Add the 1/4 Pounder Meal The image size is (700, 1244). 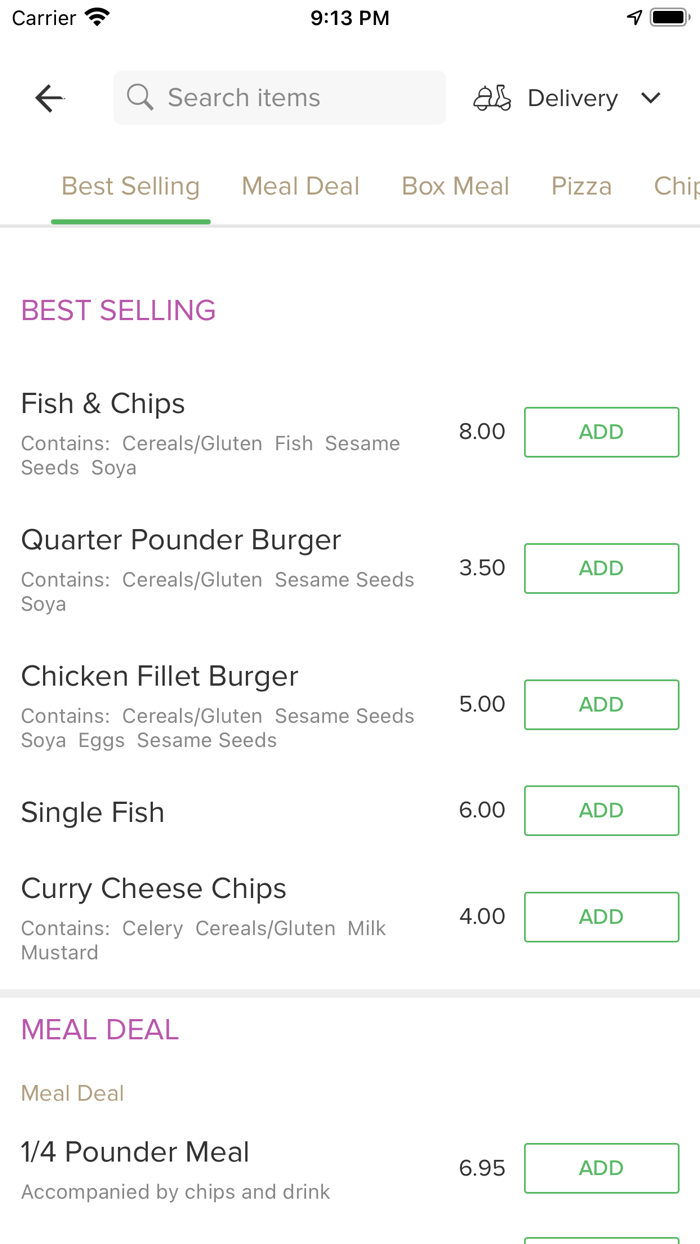click(601, 1168)
